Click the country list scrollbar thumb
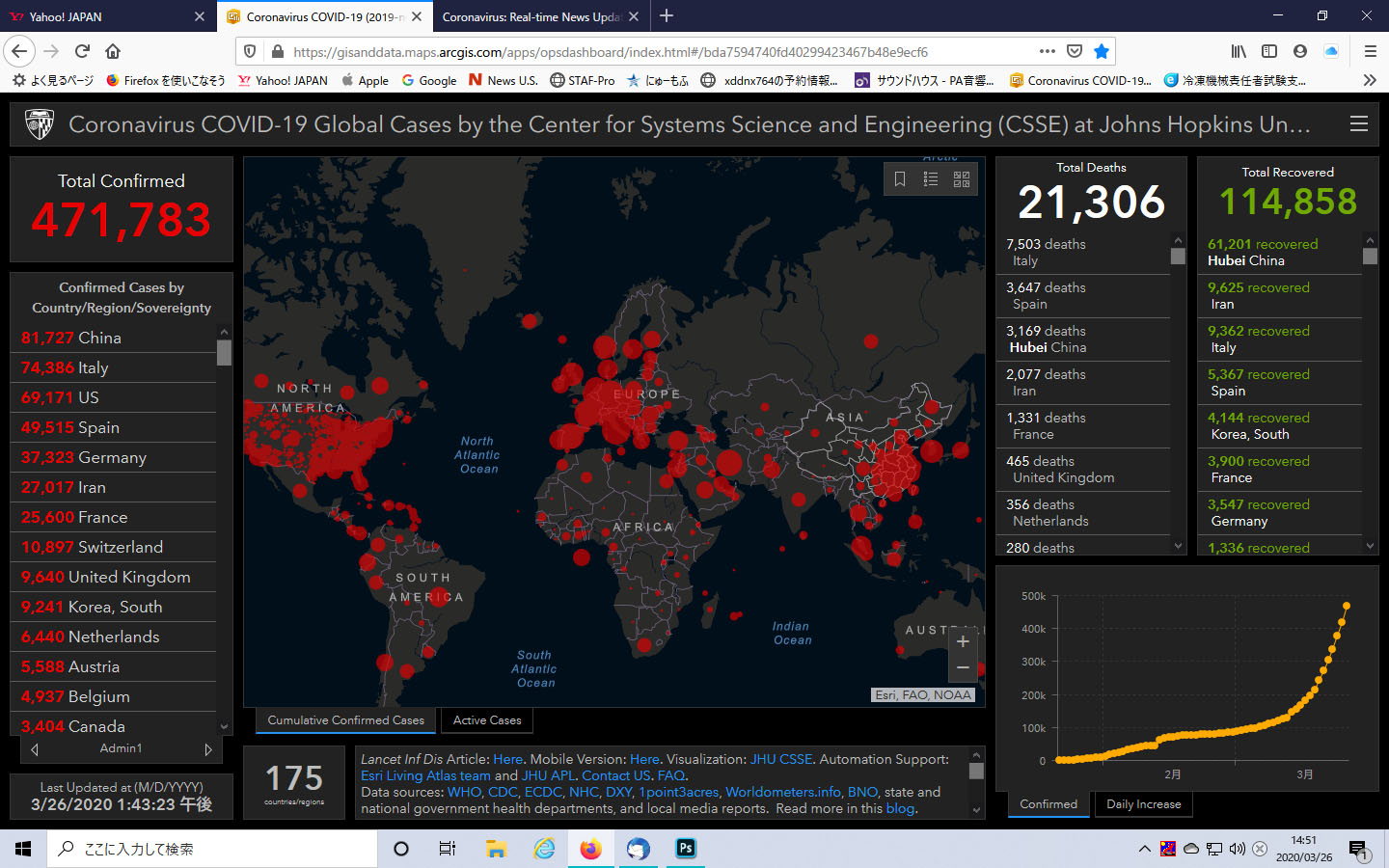 (x=224, y=352)
